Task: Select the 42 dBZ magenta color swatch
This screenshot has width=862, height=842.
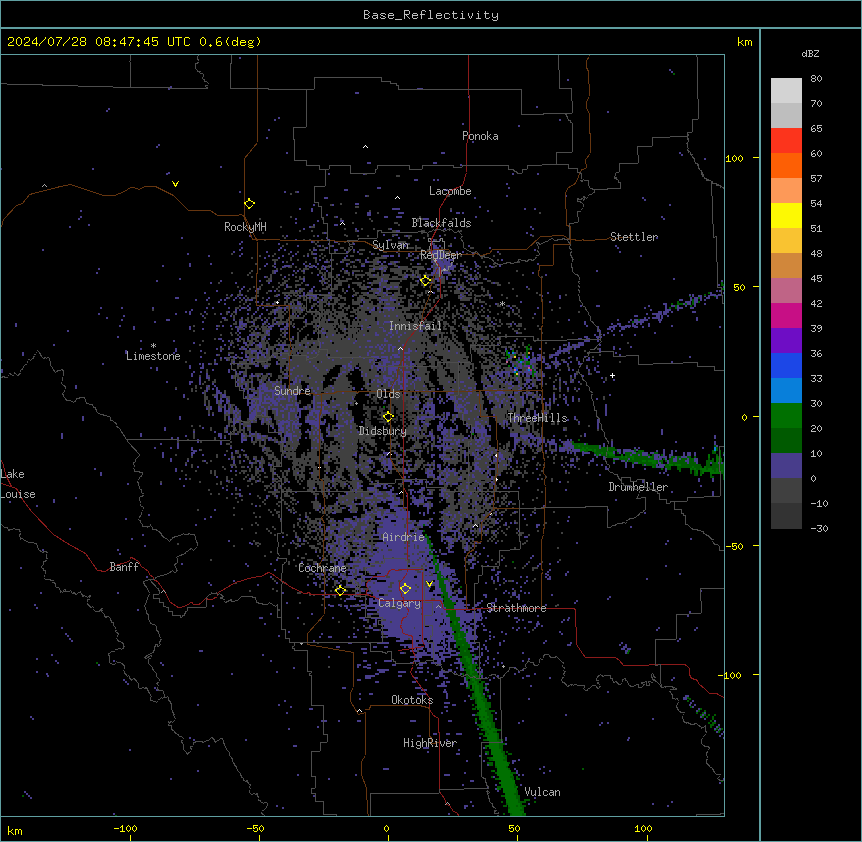Action: pos(786,315)
